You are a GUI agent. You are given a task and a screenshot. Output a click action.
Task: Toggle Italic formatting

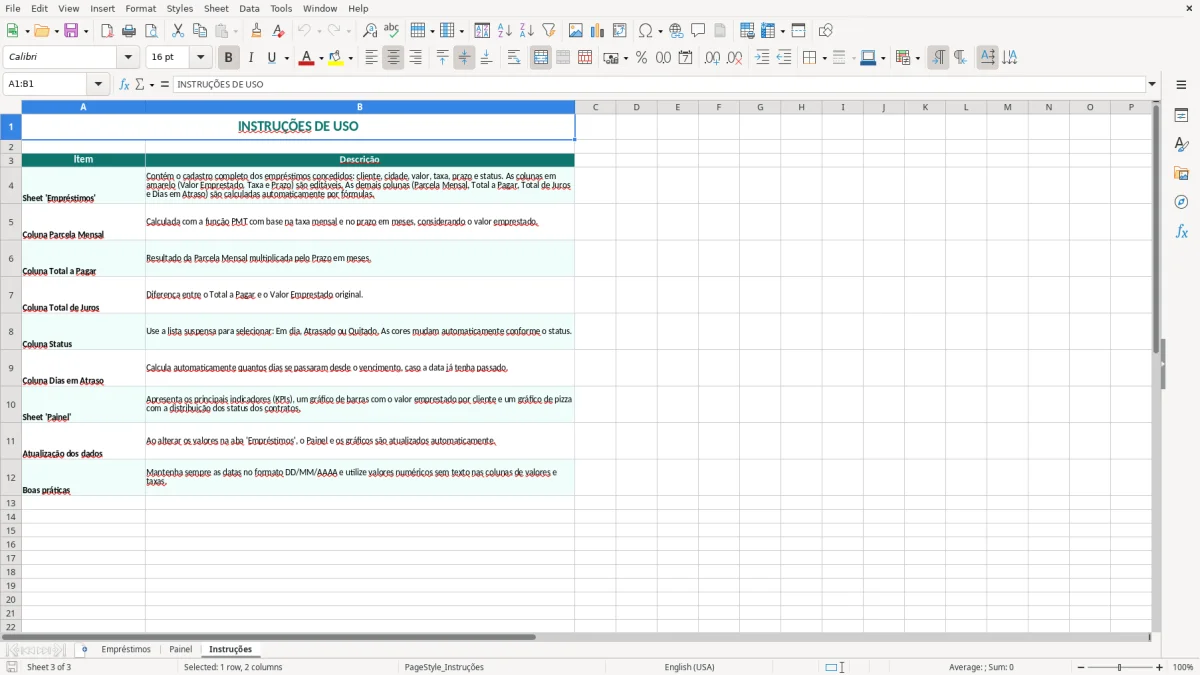pyautogui.click(x=250, y=58)
